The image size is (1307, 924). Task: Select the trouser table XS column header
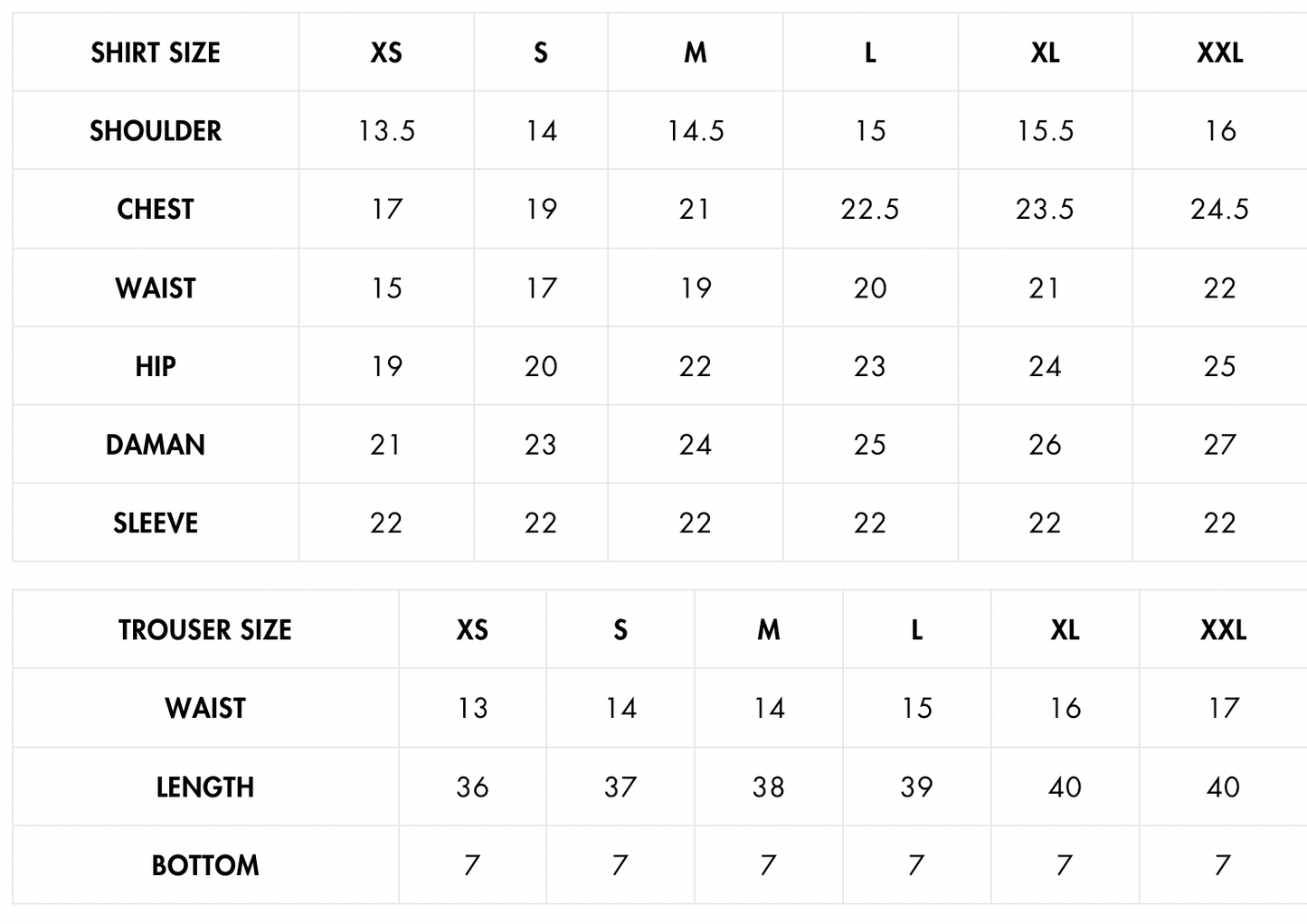click(472, 629)
